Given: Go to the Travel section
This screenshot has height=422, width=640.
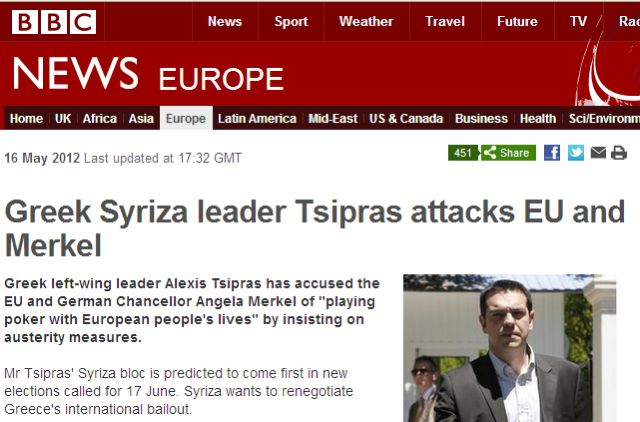Looking at the screenshot, I should coord(445,21).
